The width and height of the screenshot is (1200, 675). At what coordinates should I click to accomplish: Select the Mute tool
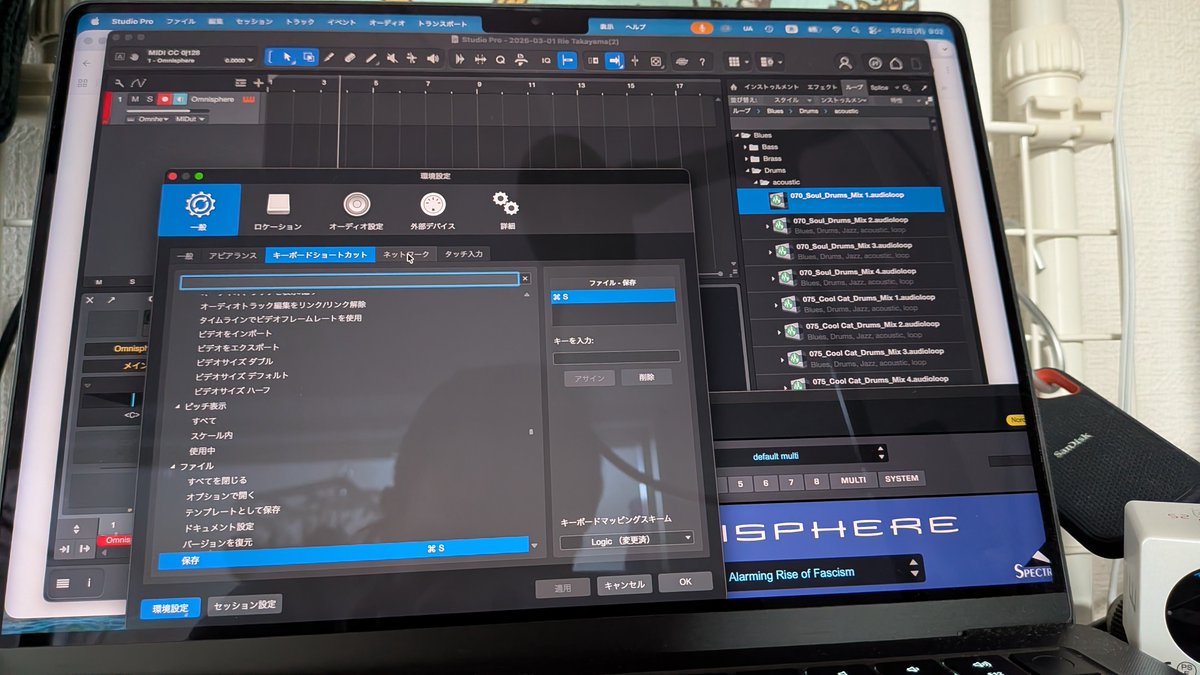(393, 59)
